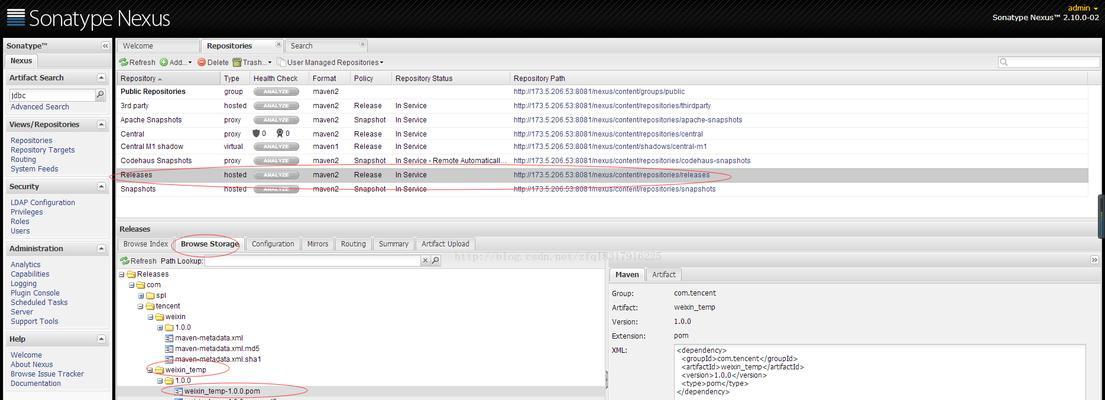Select the weixin_temp-1.0.0.pom file
Viewport: 1105px width, 400px height.
point(222,391)
